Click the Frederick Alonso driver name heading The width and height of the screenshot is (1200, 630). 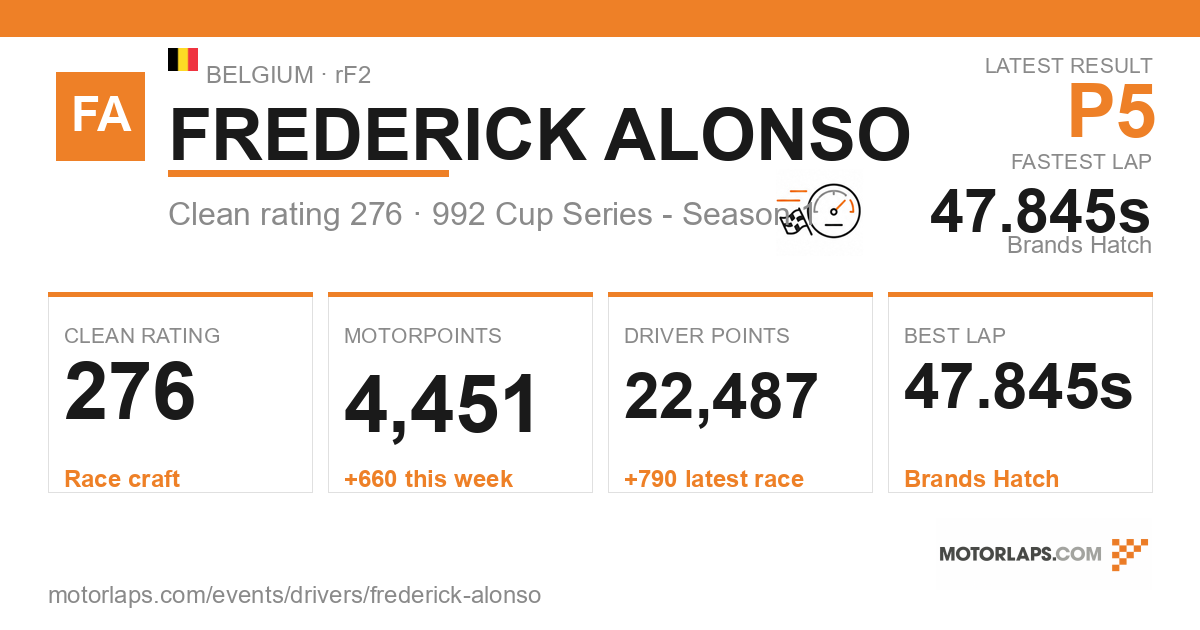point(540,134)
